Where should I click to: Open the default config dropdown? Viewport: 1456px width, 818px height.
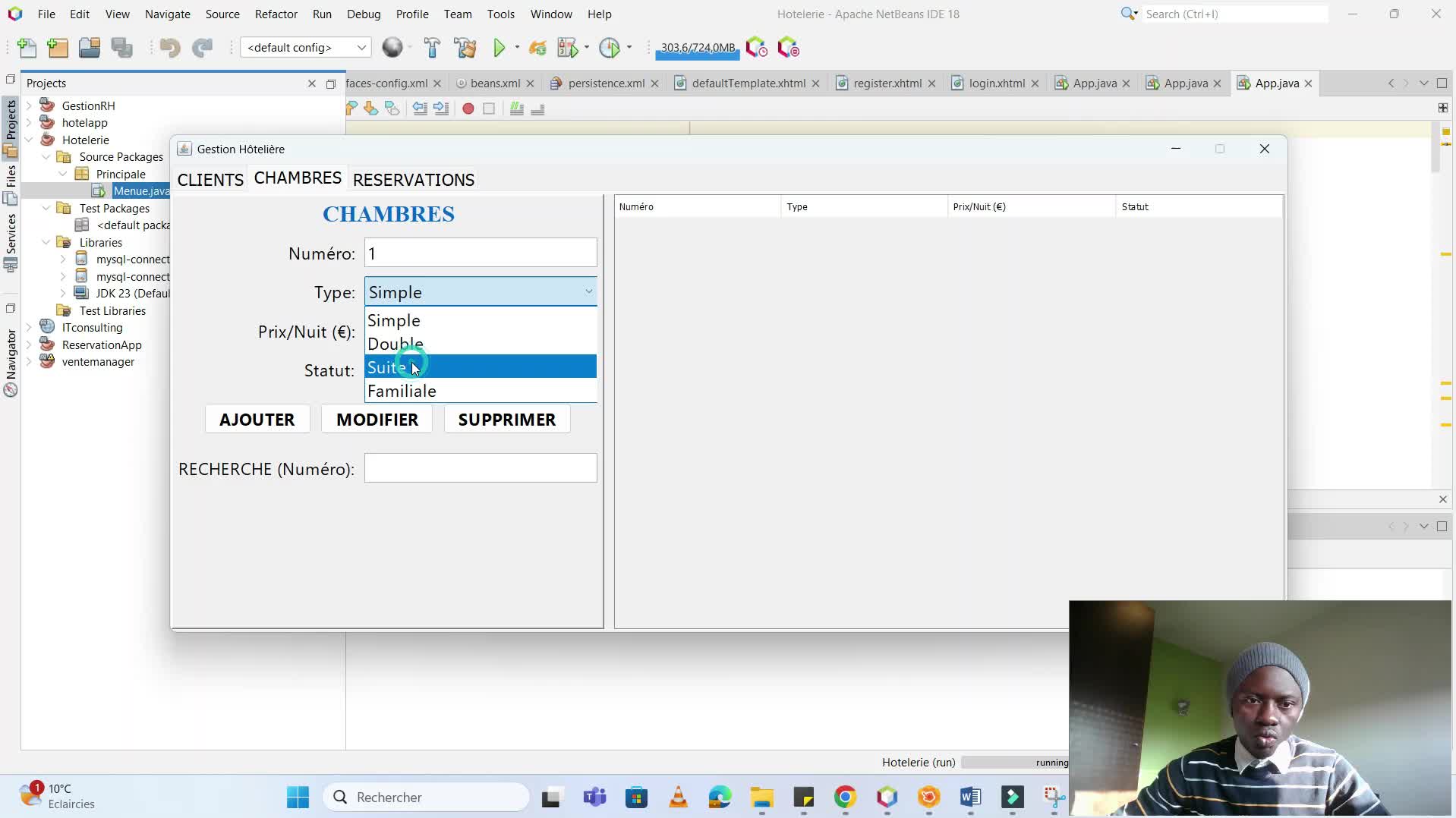305,48
